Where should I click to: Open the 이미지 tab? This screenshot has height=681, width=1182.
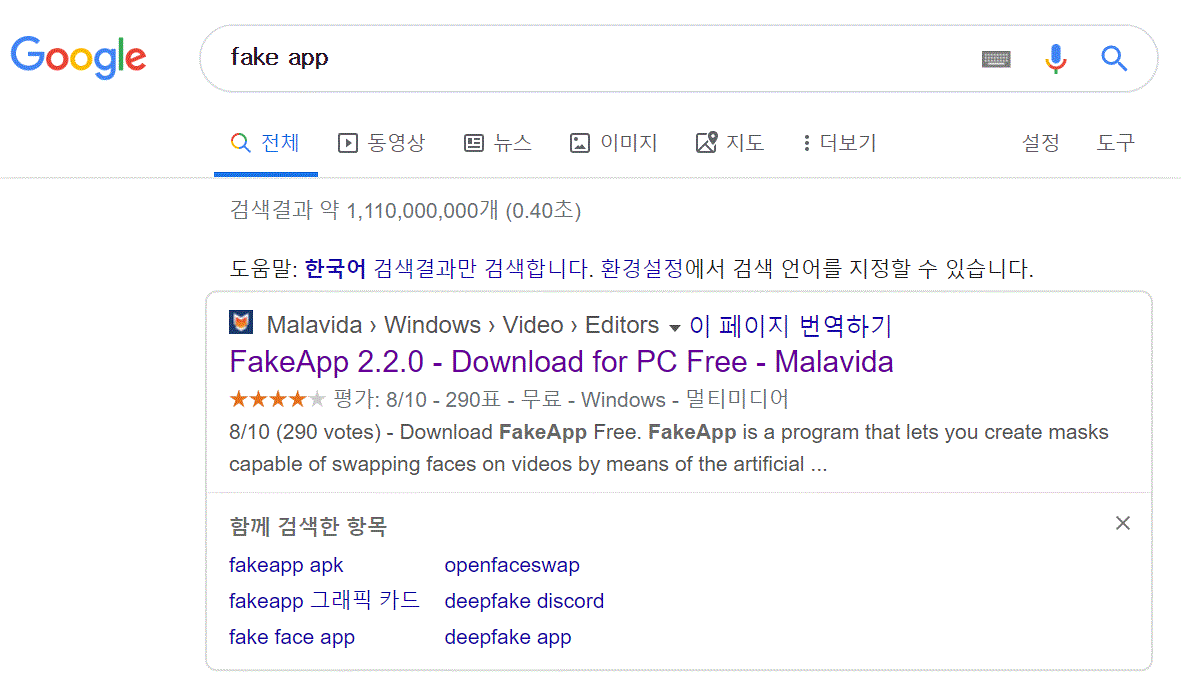[614, 143]
